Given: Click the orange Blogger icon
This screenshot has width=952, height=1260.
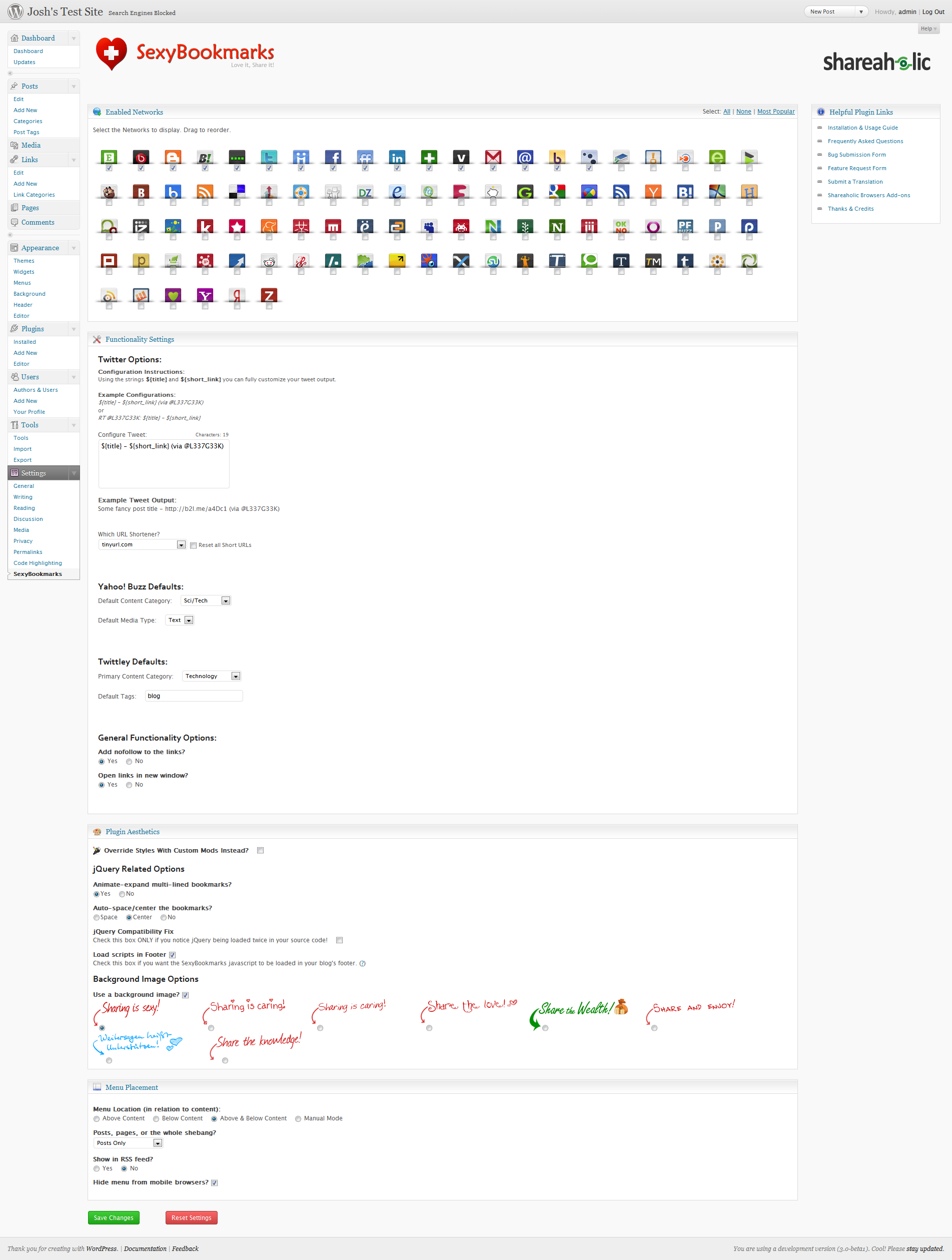Looking at the screenshot, I should click(x=173, y=157).
